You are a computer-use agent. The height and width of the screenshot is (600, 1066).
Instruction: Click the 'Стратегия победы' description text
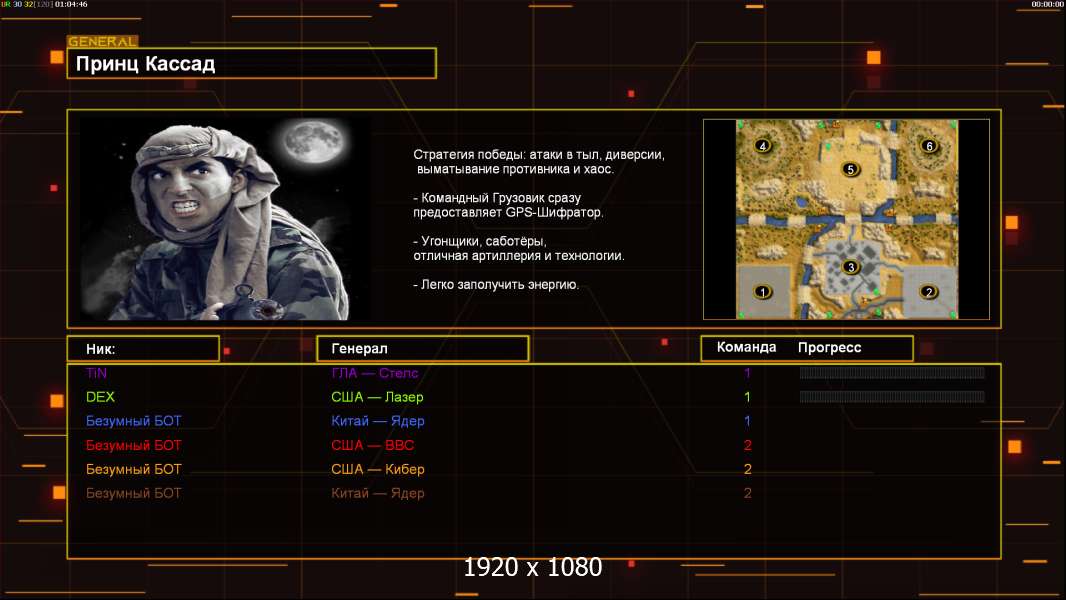(539, 162)
